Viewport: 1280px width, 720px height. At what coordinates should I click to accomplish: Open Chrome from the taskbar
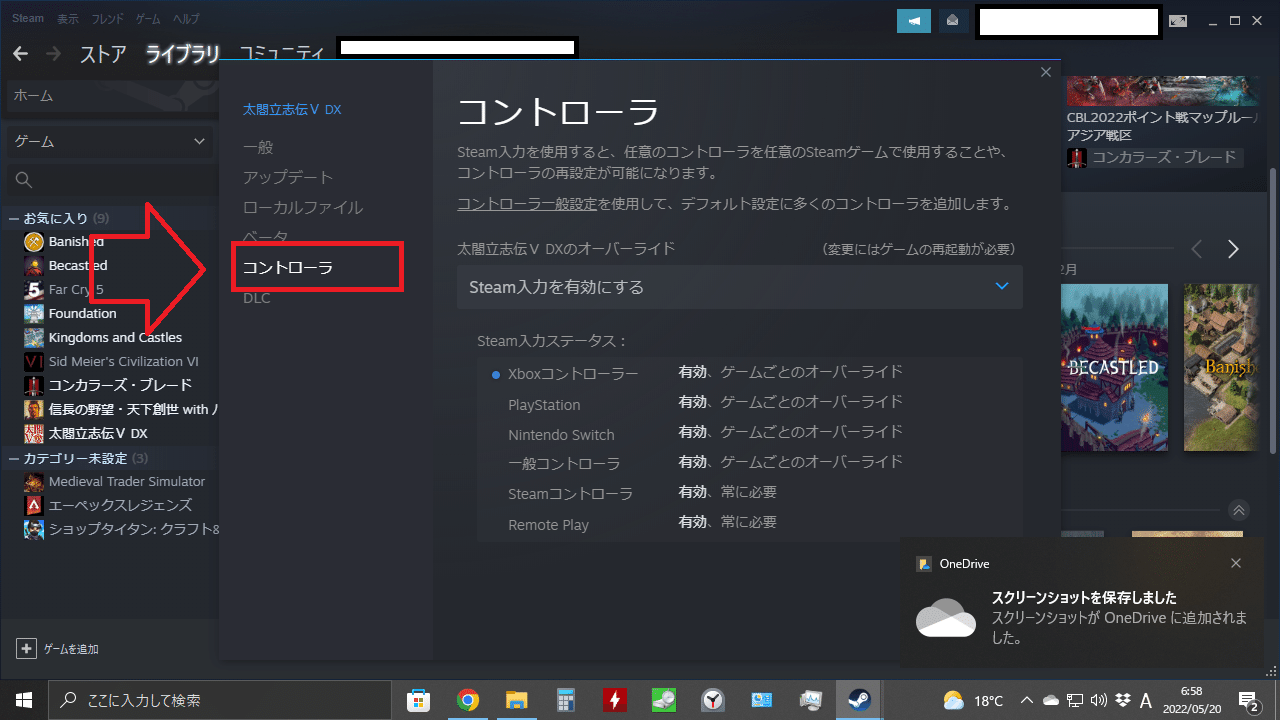coord(467,700)
